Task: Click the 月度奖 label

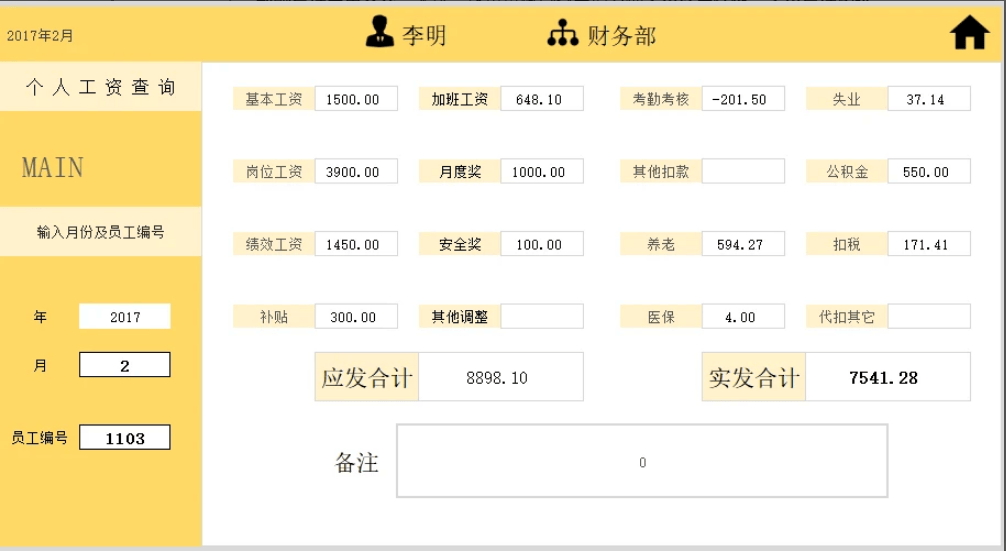Action: tap(460, 171)
